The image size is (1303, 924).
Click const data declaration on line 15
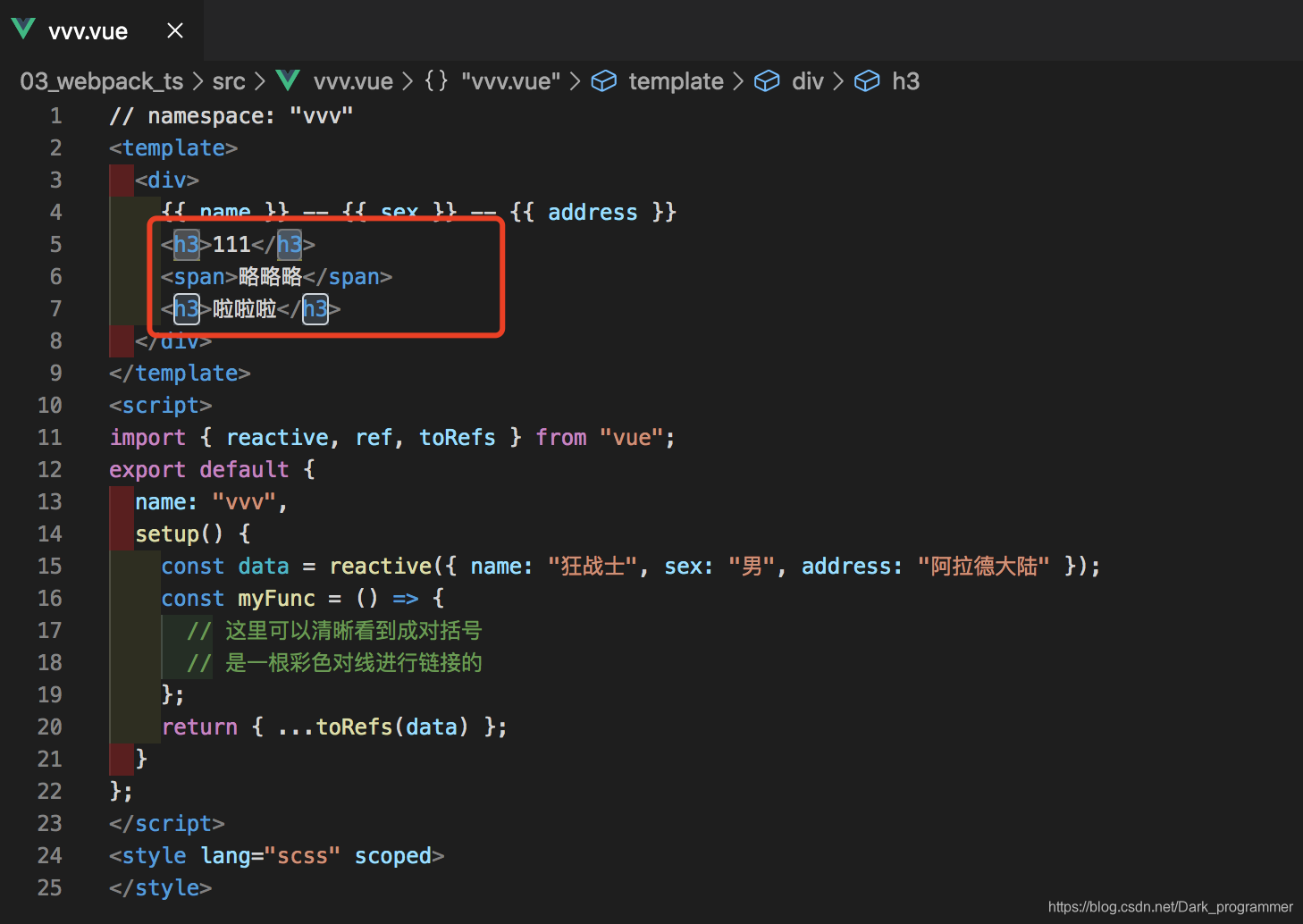click(x=225, y=567)
